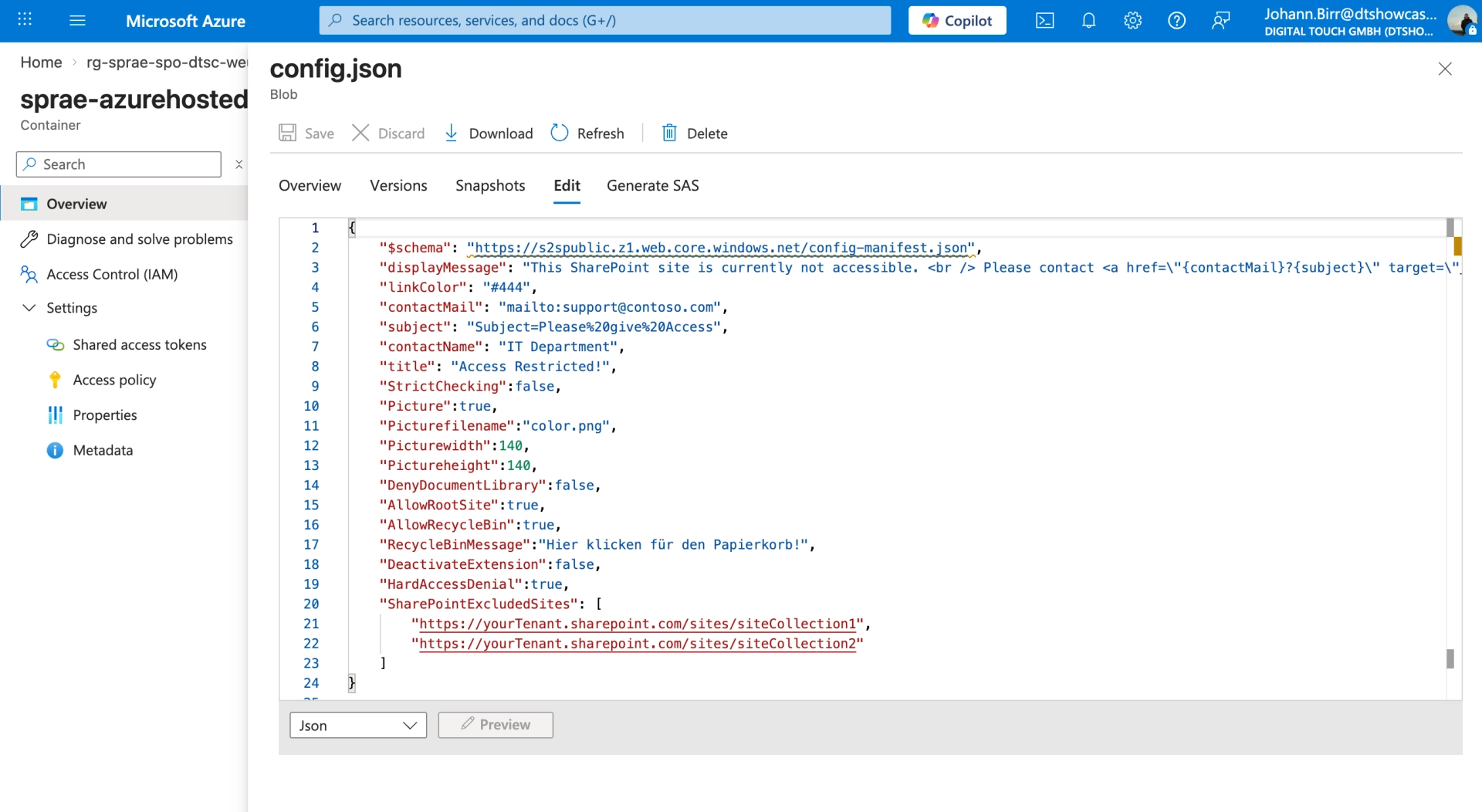Image resolution: width=1482 pixels, height=812 pixels.
Task: Open Shared access tokens
Action: 139,344
